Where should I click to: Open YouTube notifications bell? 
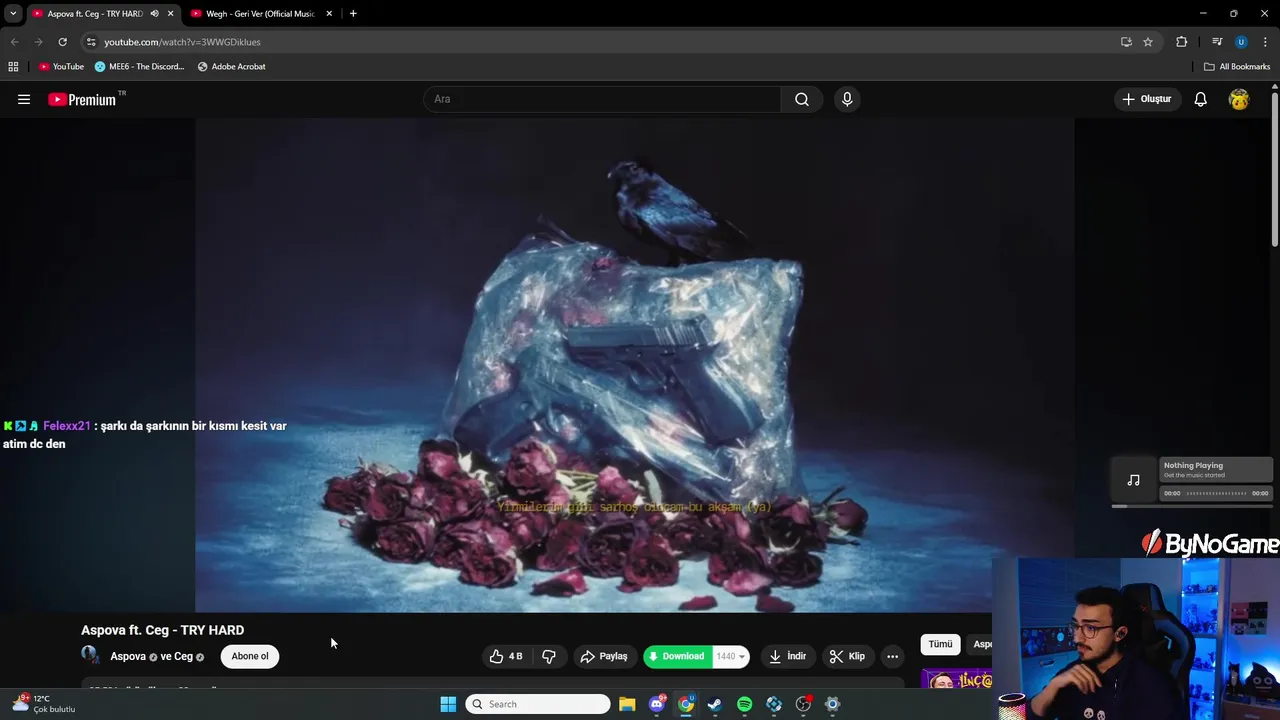pos(1200,99)
